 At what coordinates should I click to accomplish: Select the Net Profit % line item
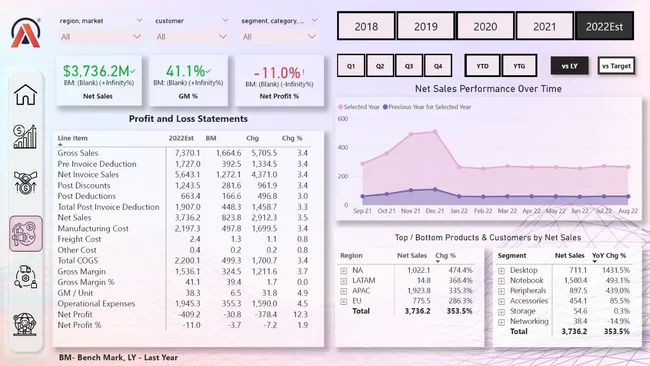click(79, 325)
